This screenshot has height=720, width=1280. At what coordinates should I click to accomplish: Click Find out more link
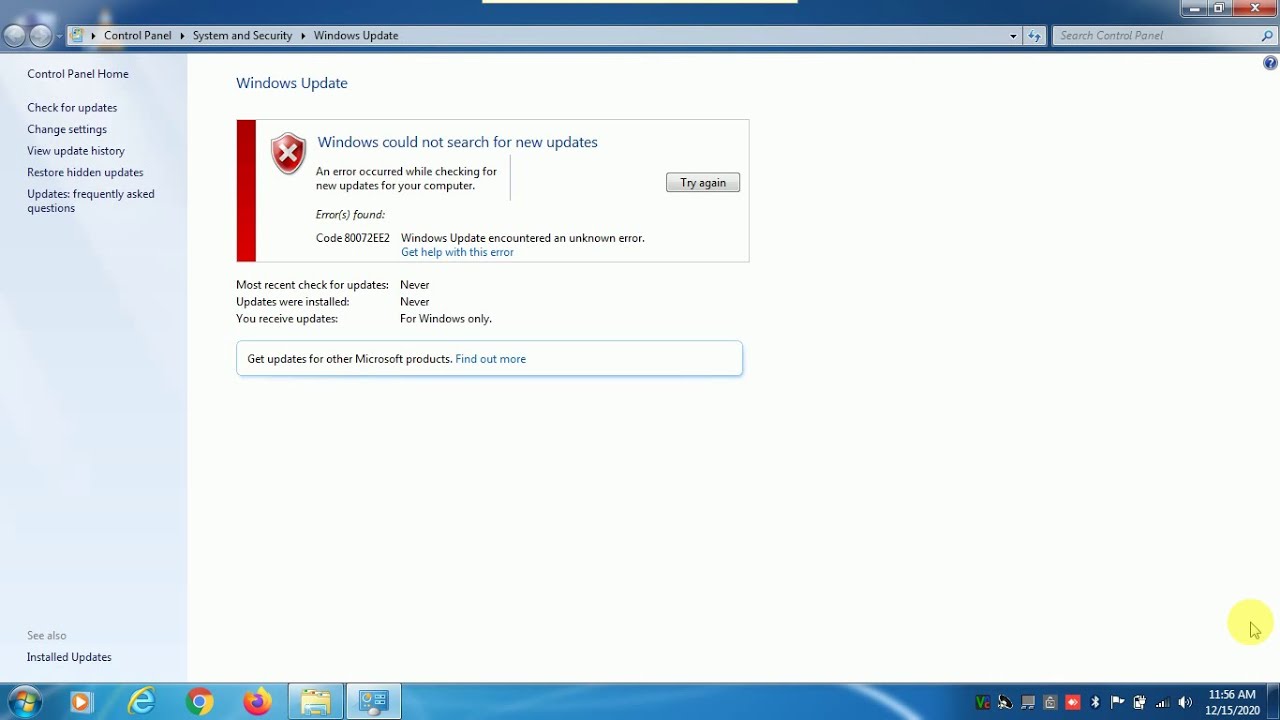[490, 359]
